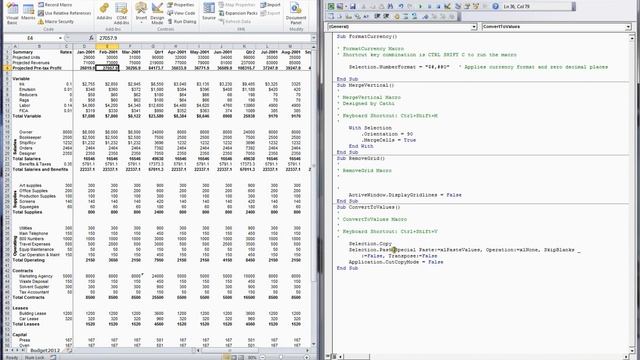Select the Budget 2012 sheet tab
Screen dimensions: 640x360
[45, 350]
